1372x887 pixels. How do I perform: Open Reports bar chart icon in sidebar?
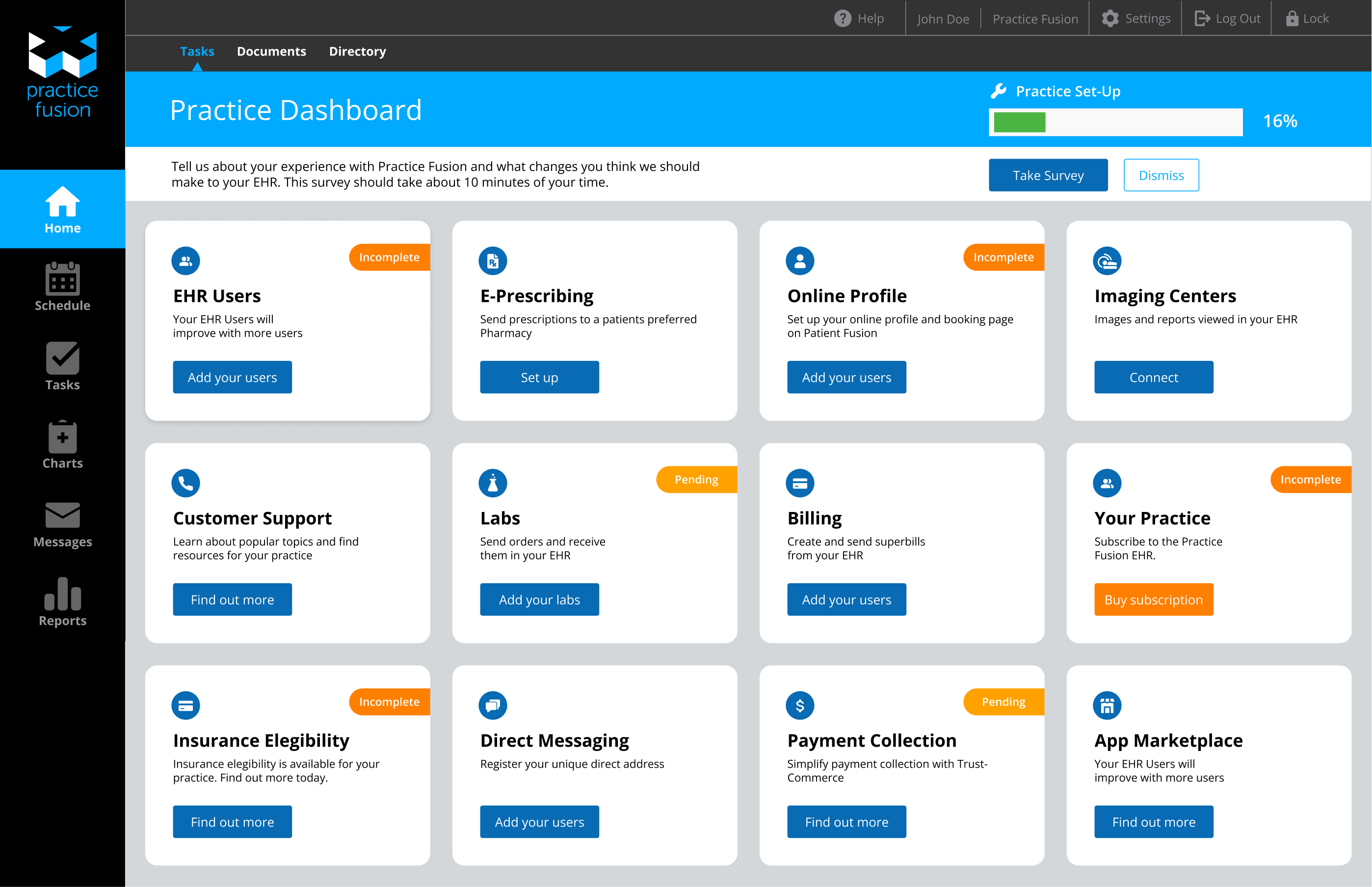[x=62, y=594]
